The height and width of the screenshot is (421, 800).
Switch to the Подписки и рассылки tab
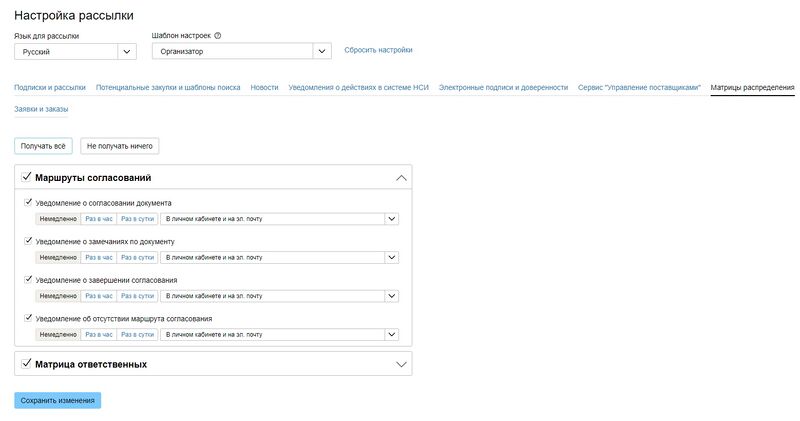click(50, 88)
